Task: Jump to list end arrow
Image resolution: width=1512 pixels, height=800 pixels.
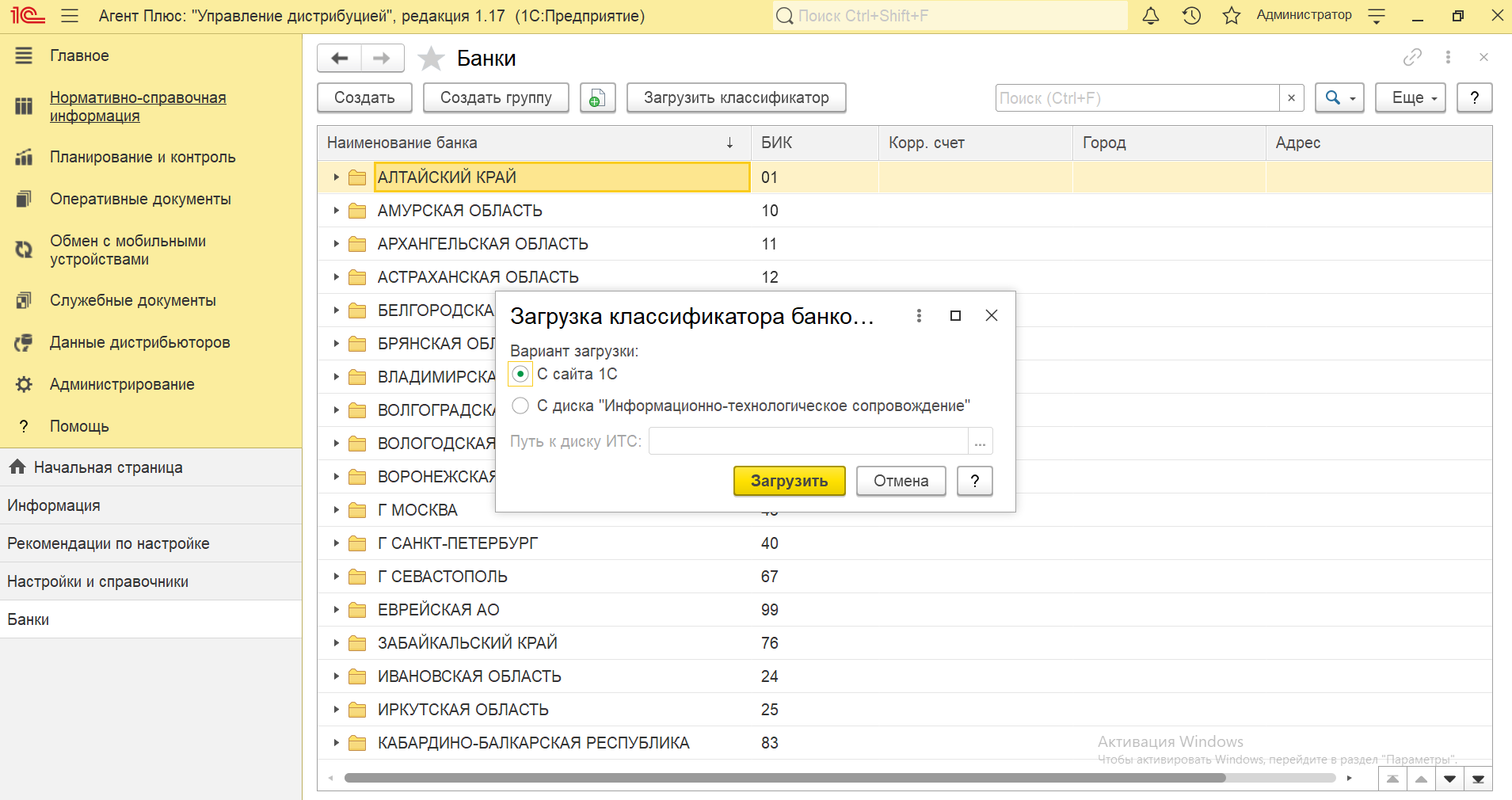Action: pos(1478,779)
